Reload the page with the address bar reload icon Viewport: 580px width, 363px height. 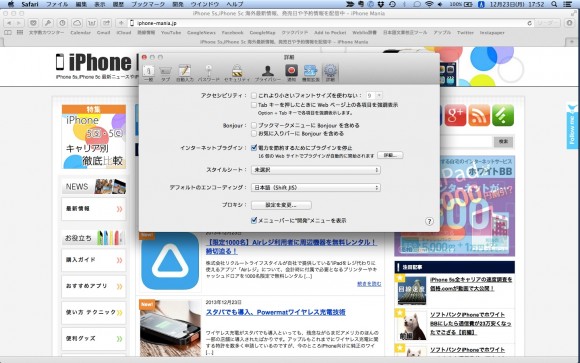[x=530, y=23]
